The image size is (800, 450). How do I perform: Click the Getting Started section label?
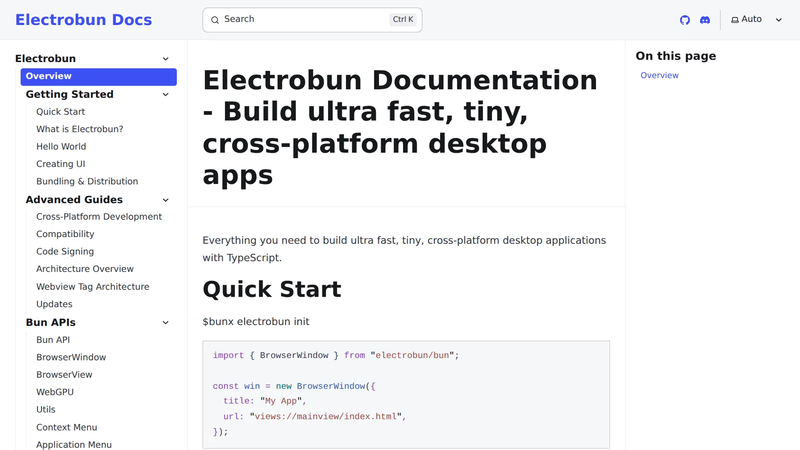[x=69, y=94]
